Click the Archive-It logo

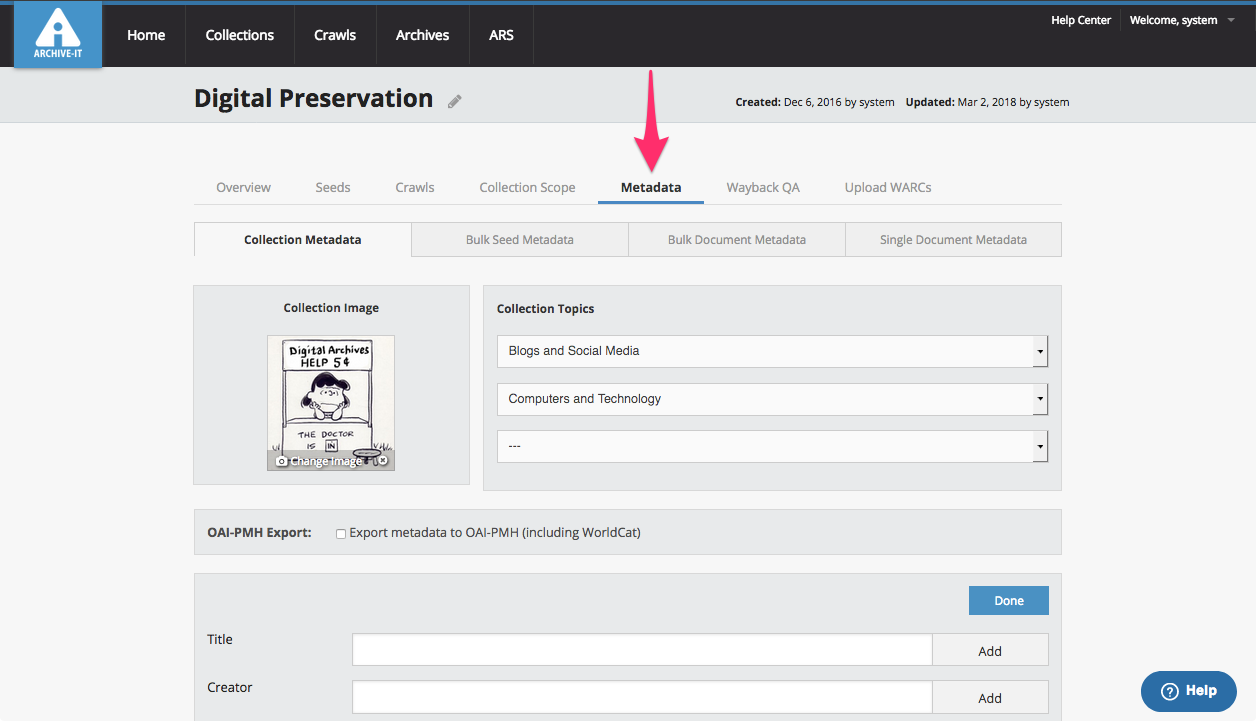coord(57,34)
